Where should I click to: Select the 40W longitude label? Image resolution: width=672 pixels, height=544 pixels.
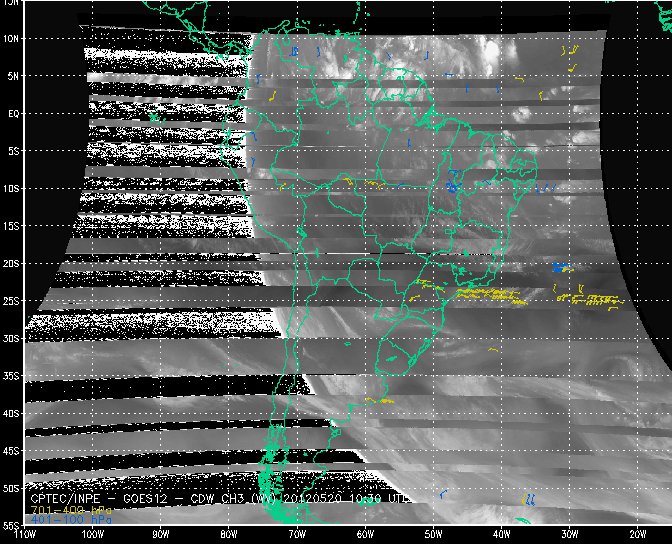[x=501, y=534]
